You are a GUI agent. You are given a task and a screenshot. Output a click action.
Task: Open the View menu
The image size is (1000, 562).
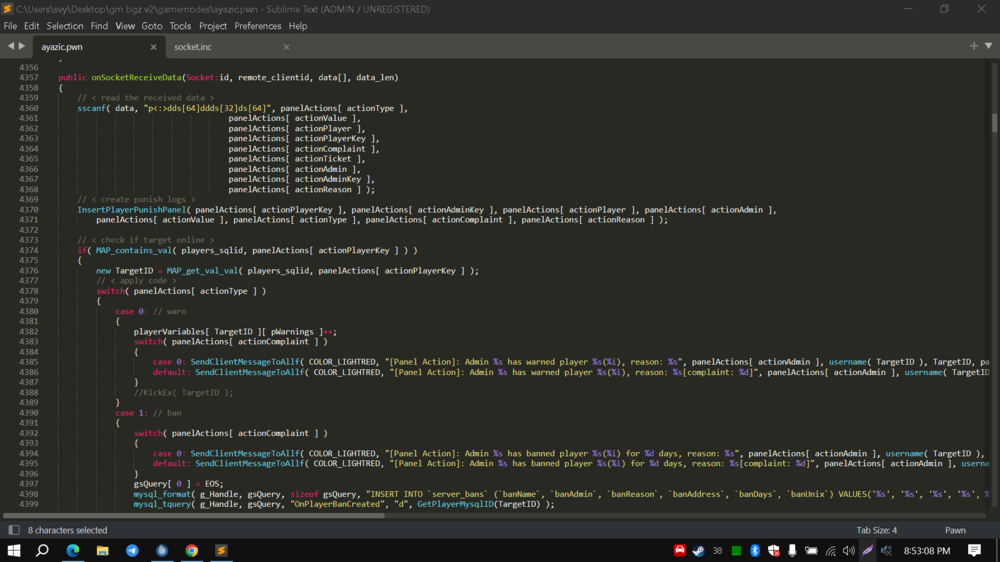click(125, 26)
